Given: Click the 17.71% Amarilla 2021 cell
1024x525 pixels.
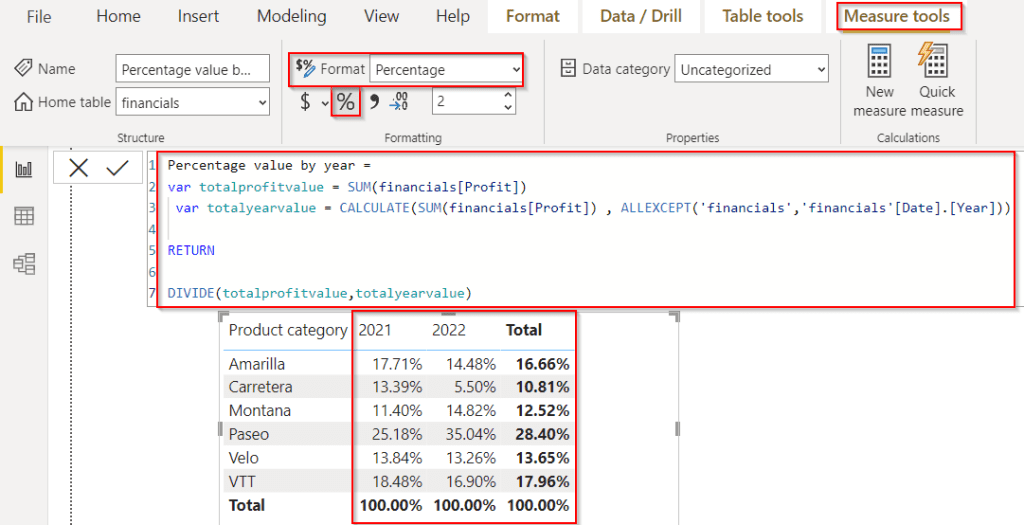Looking at the screenshot, I should [x=397, y=364].
